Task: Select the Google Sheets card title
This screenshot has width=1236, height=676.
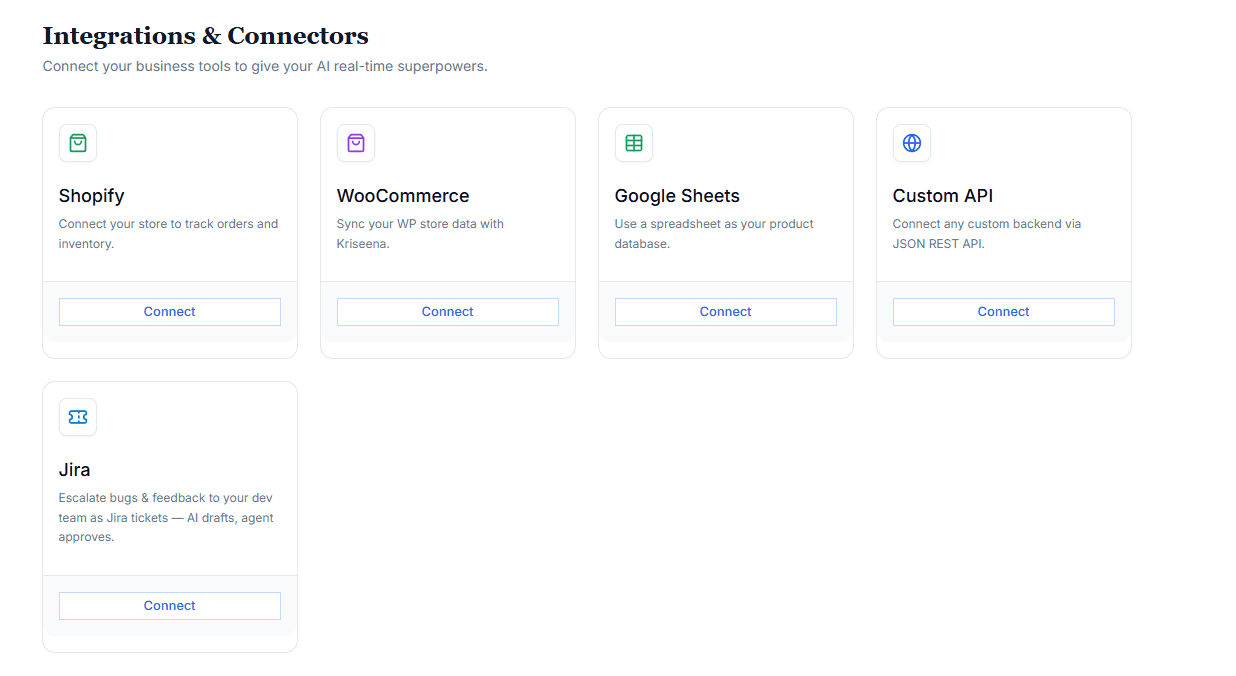Action: (677, 196)
